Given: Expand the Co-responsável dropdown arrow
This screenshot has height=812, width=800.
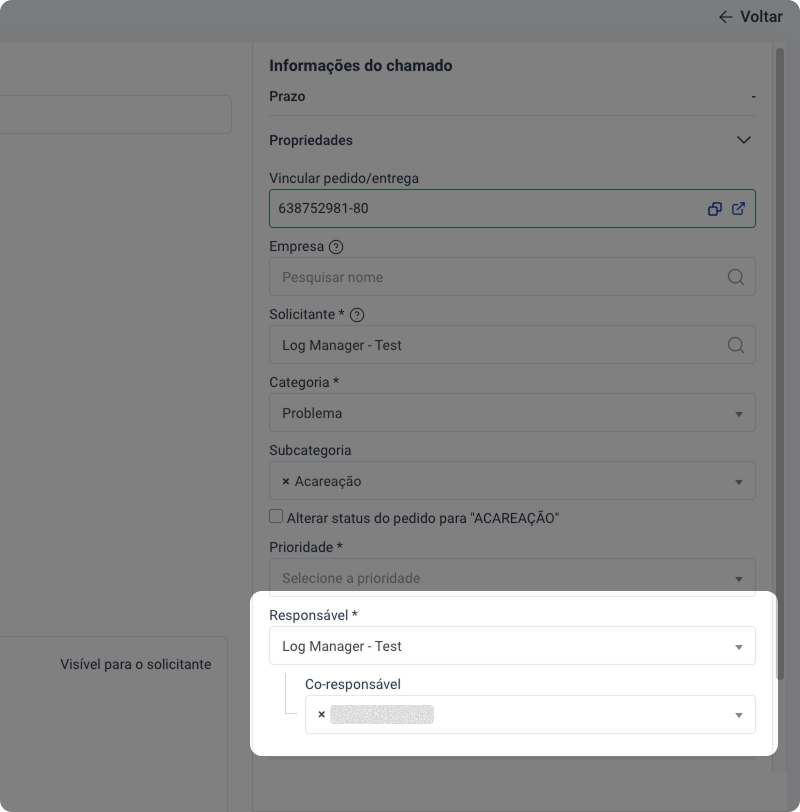Looking at the screenshot, I should click(x=738, y=715).
